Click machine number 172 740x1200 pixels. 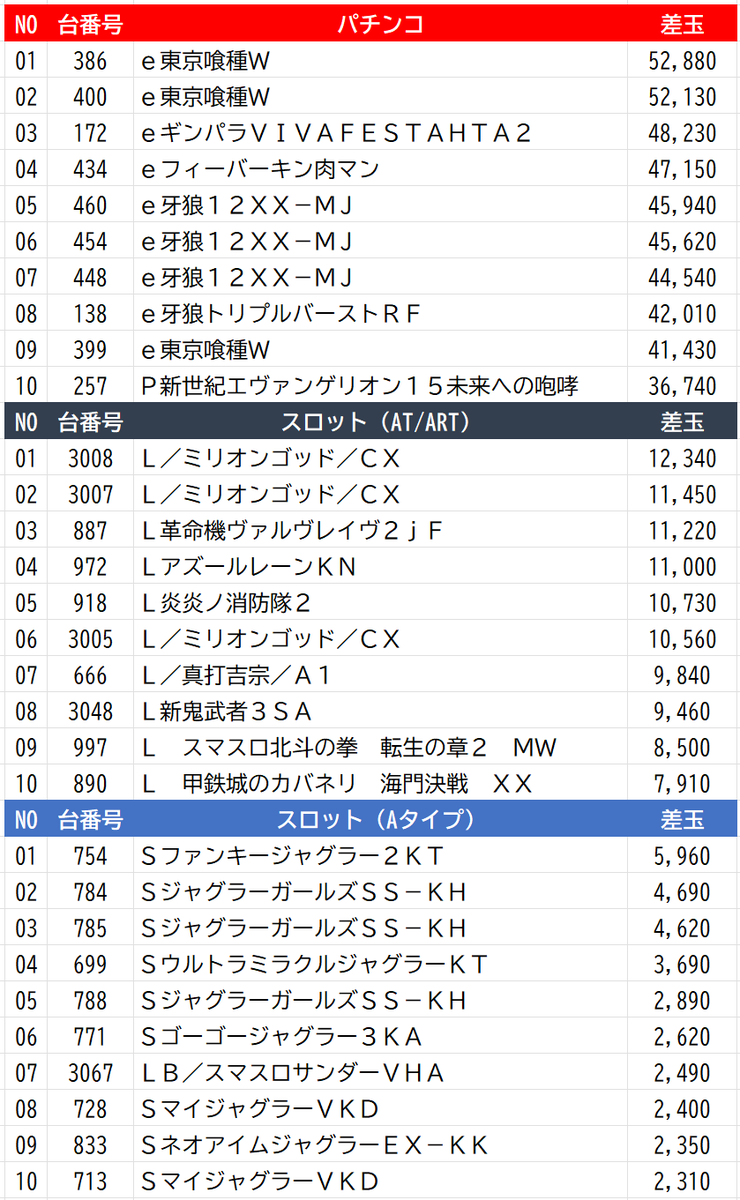point(90,133)
